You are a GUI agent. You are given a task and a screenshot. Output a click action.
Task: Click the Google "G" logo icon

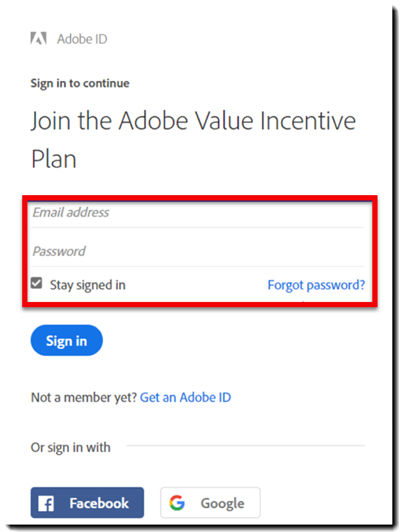click(x=177, y=503)
